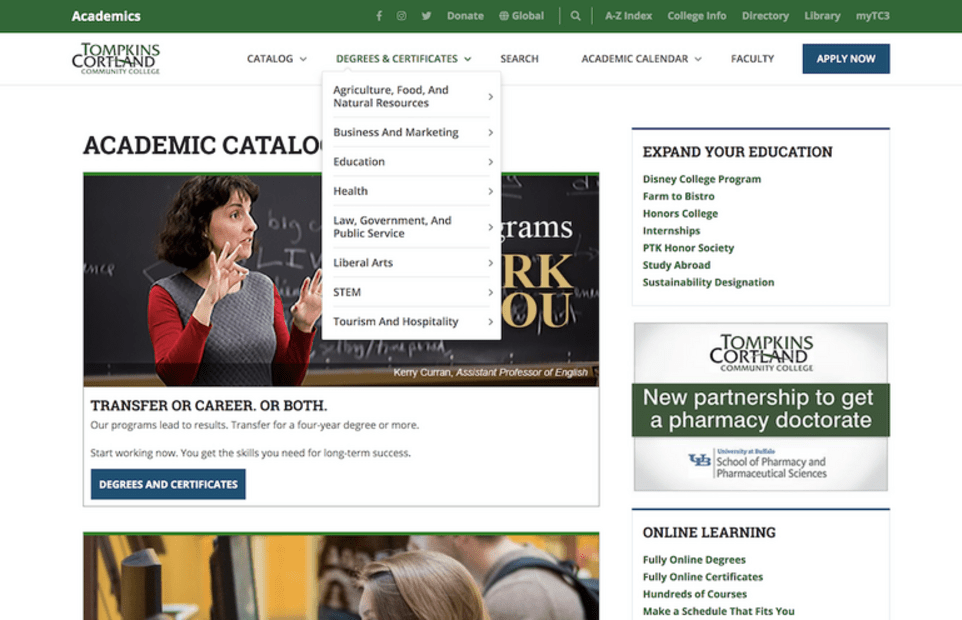Select Business And Marketing menu entry
The width and height of the screenshot is (962, 620).
tap(412, 132)
